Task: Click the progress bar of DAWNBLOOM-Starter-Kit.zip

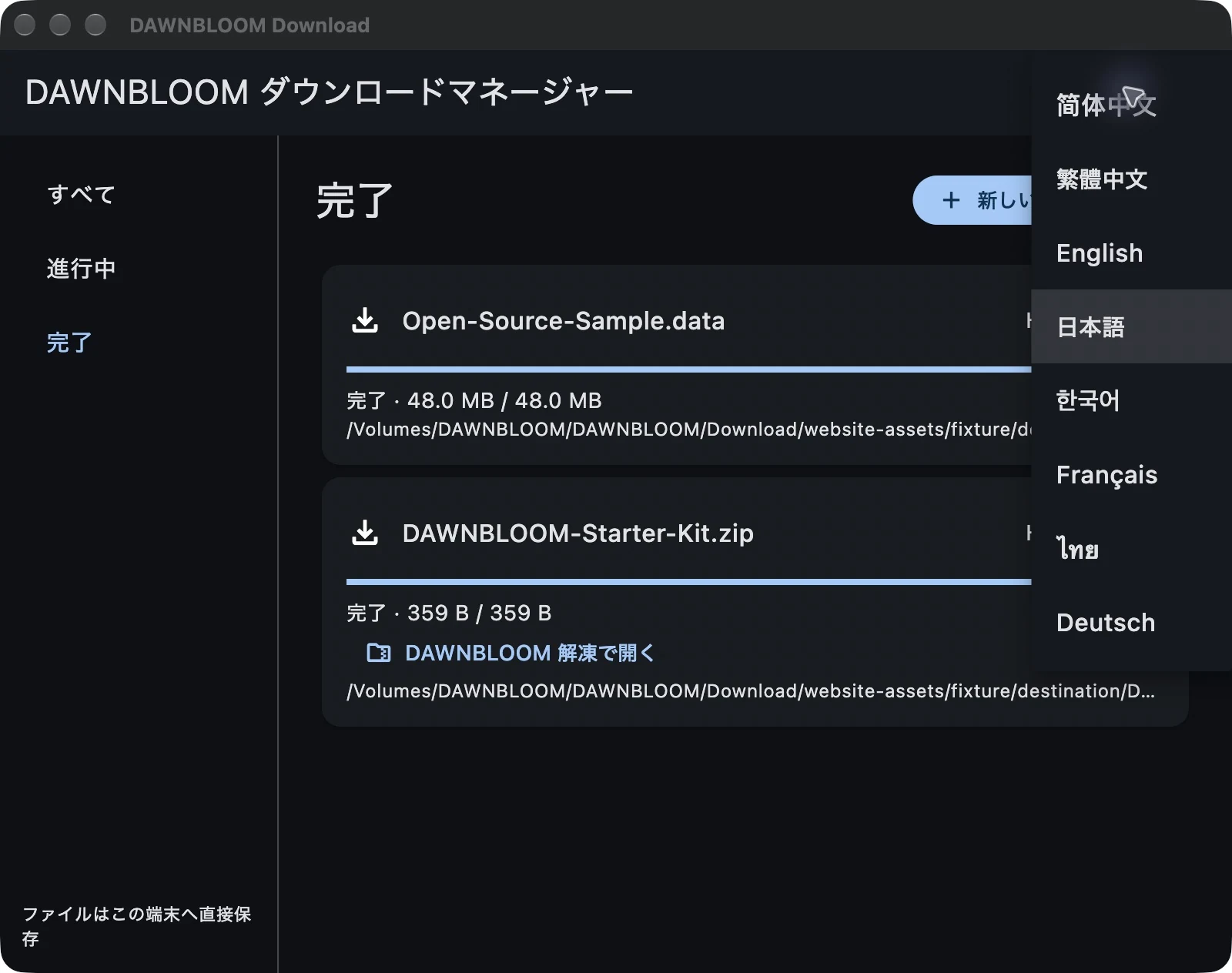Action: 688,582
